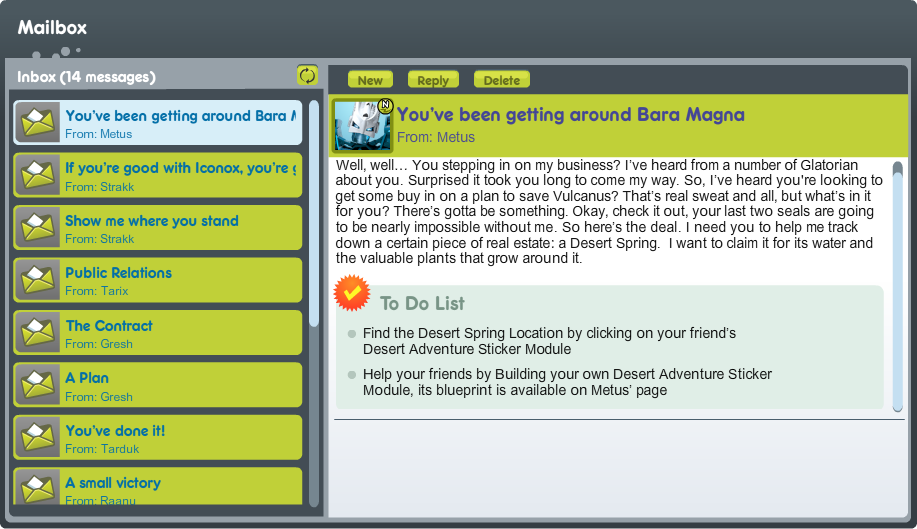Click envelope icon beside 'Public Relations'
Image resolution: width=917 pixels, height=529 pixels.
38,279
